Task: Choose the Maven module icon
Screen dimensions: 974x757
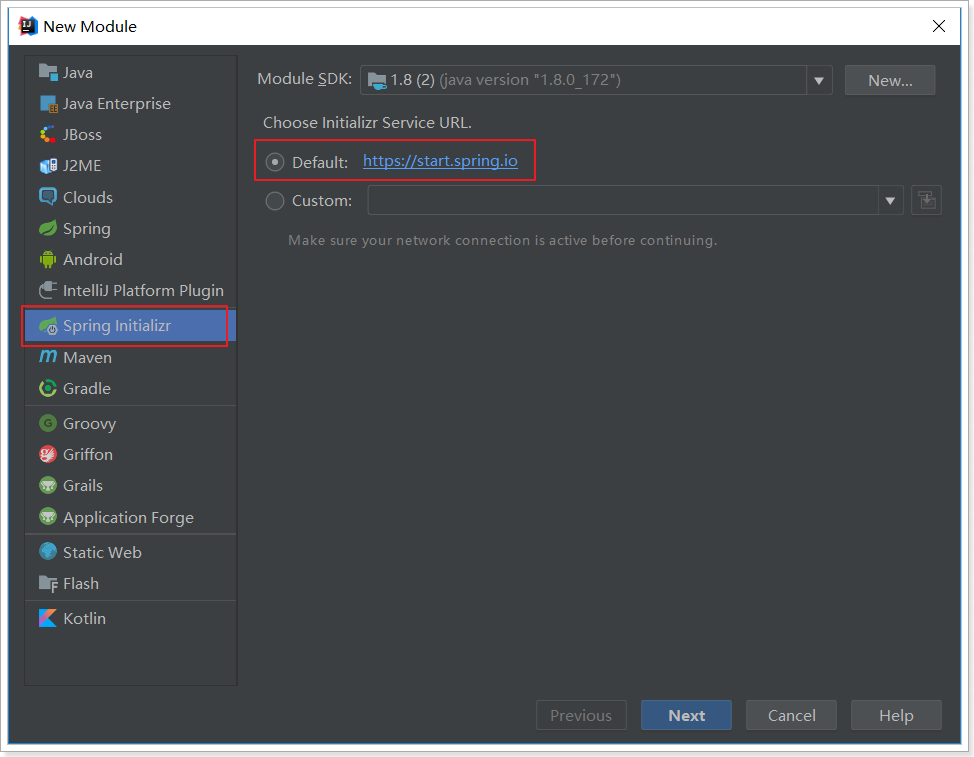Action: click(48, 357)
